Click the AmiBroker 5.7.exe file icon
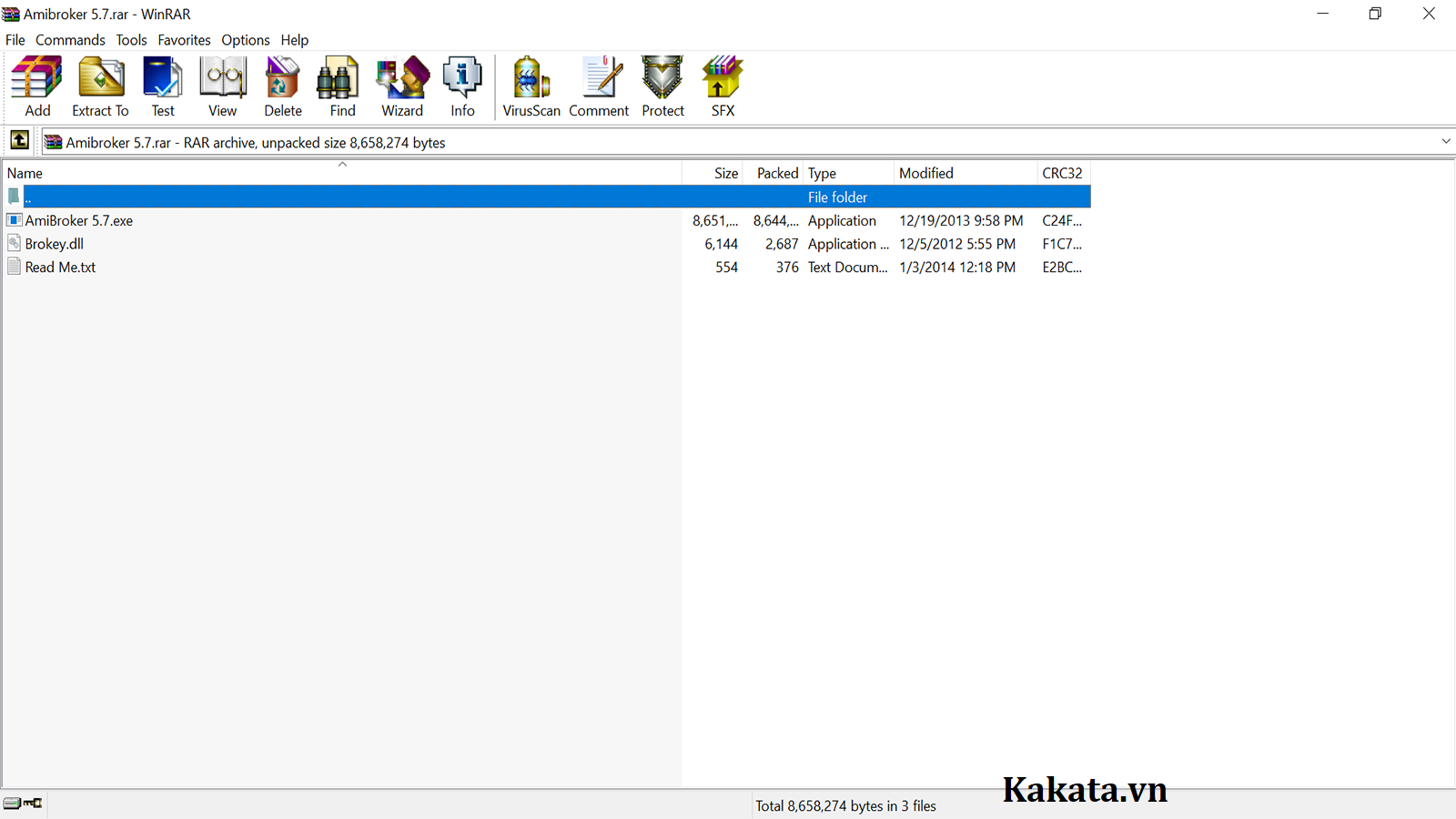Screen dimensions: 1456x819 tap(14, 220)
